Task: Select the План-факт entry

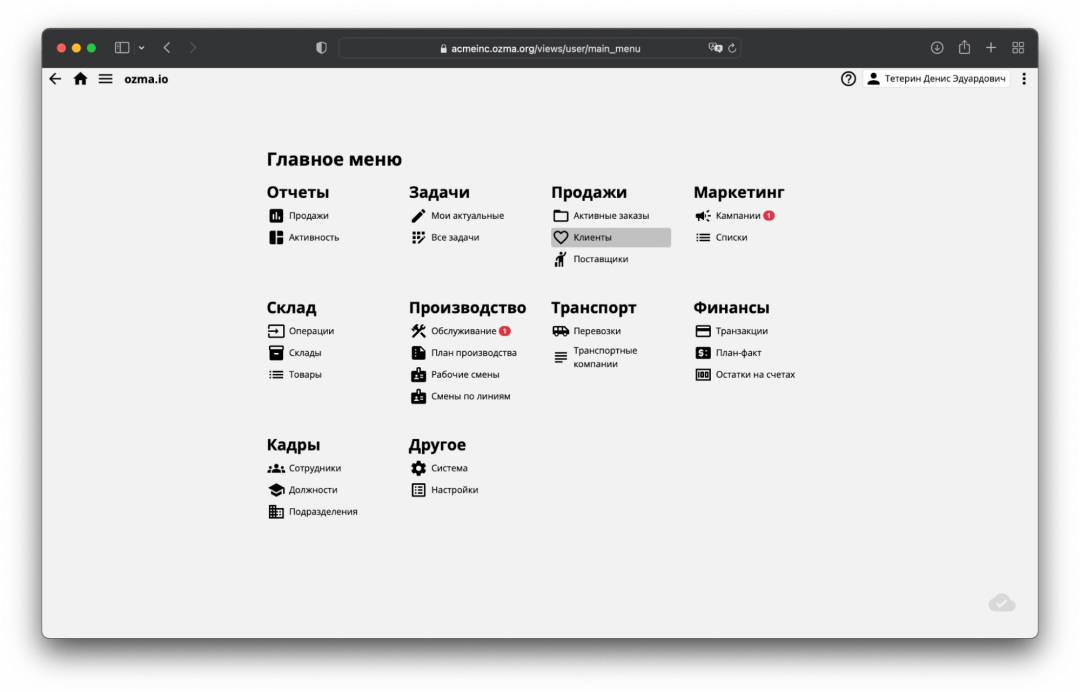Action: click(x=738, y=352)
